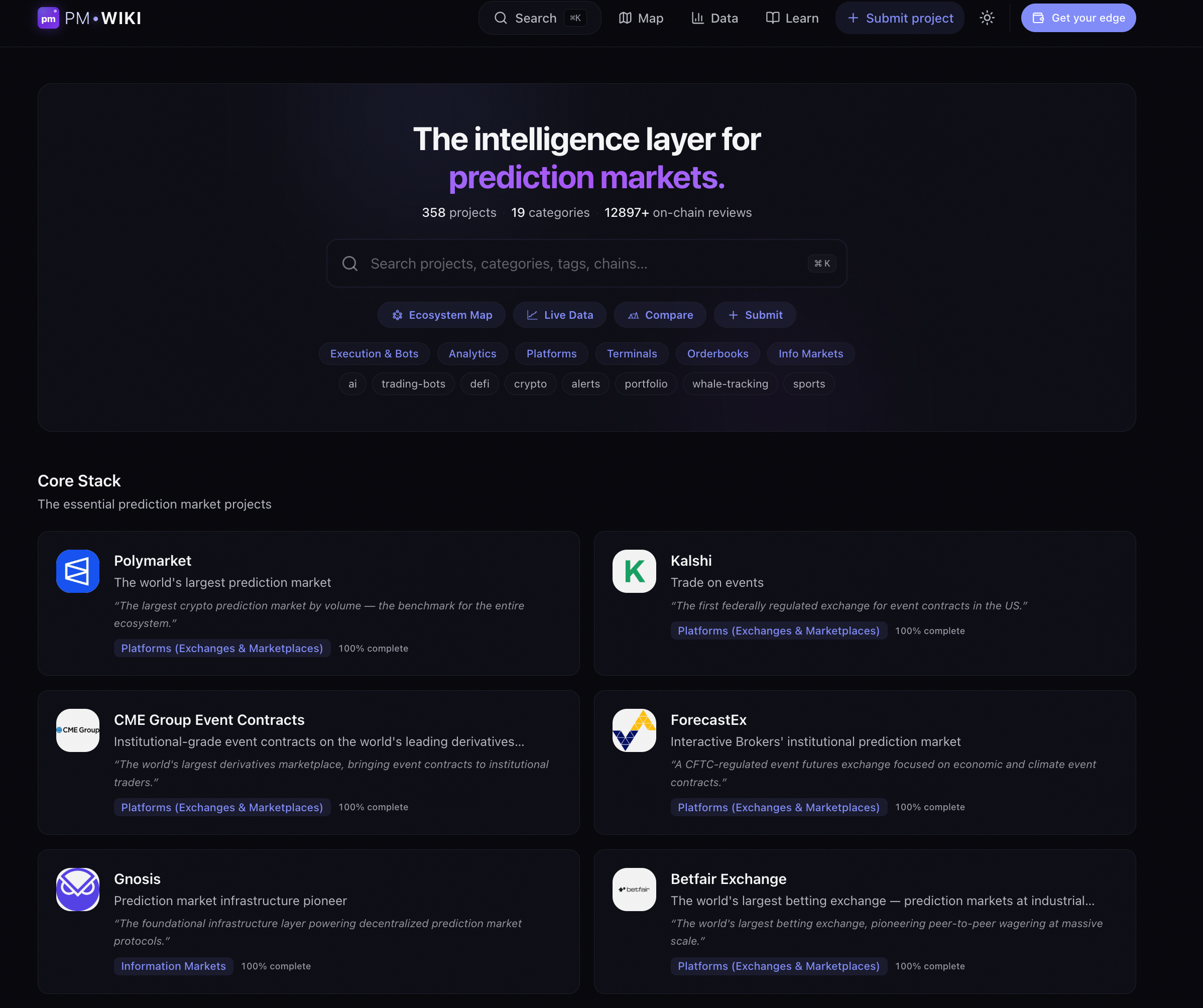Toggle light mode with the sun icon
Image resolution: width=1203 pixels, height=1008 pixels.
point(987,18)
